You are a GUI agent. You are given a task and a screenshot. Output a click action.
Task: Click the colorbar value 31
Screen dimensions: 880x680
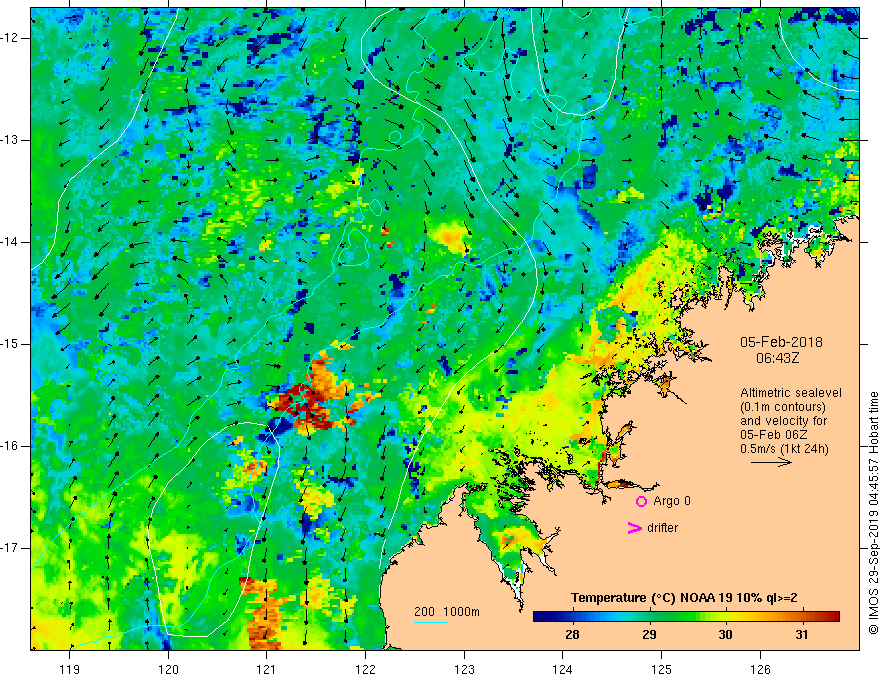click(x=802, y=635)
